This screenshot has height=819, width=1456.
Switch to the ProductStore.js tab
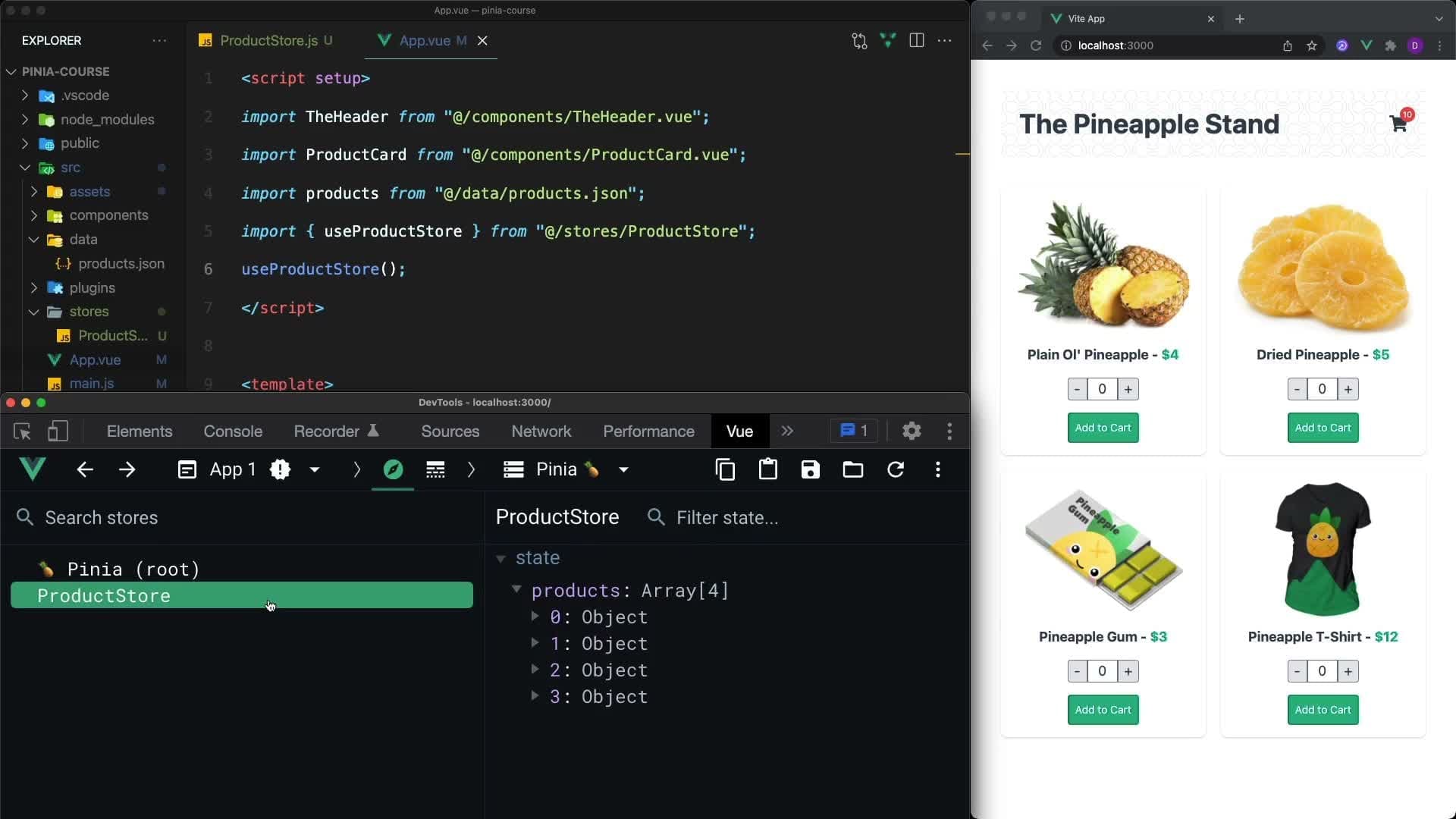point(268,40)
